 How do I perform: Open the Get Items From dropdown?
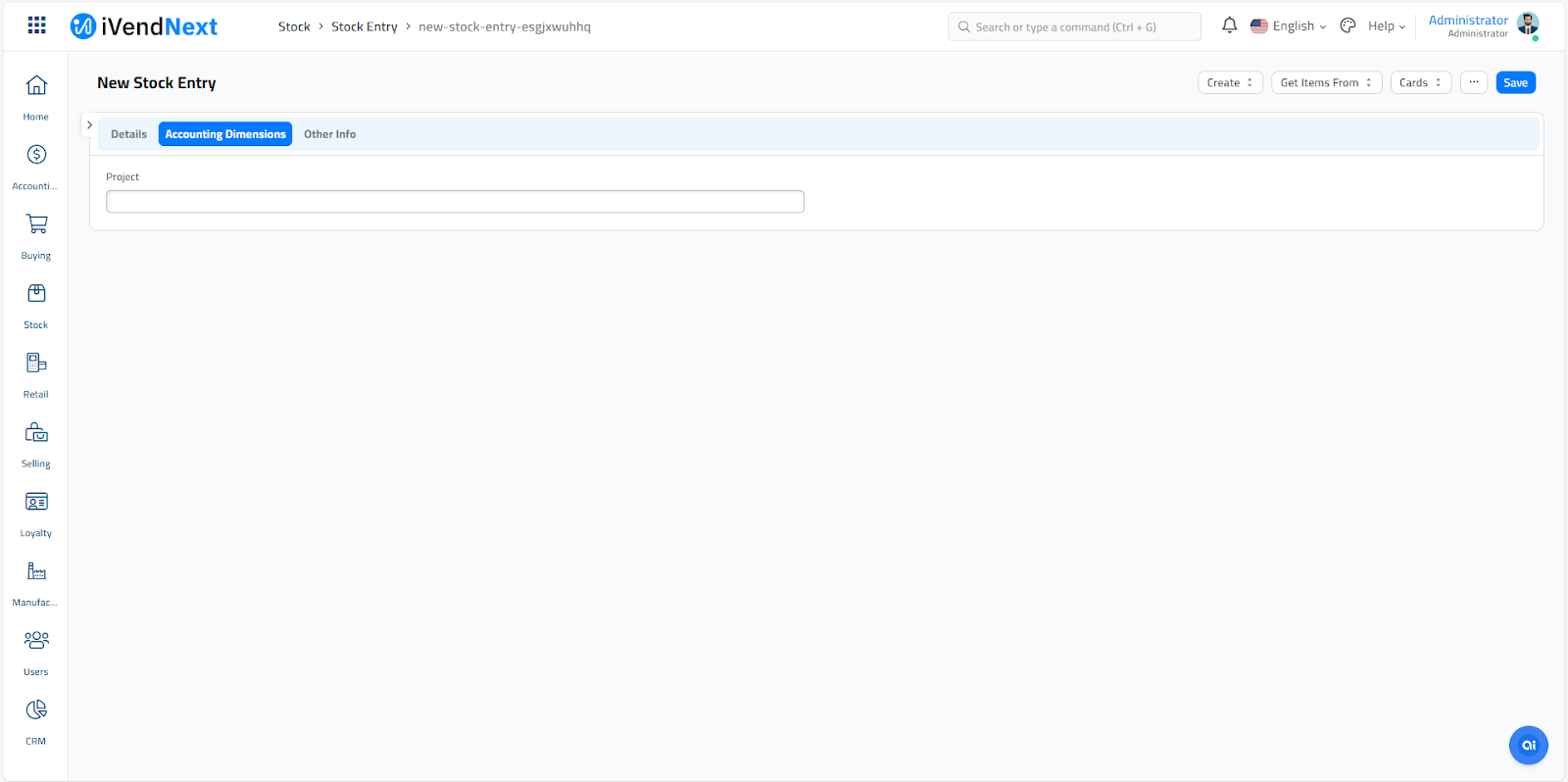(x=1326, y=83)
